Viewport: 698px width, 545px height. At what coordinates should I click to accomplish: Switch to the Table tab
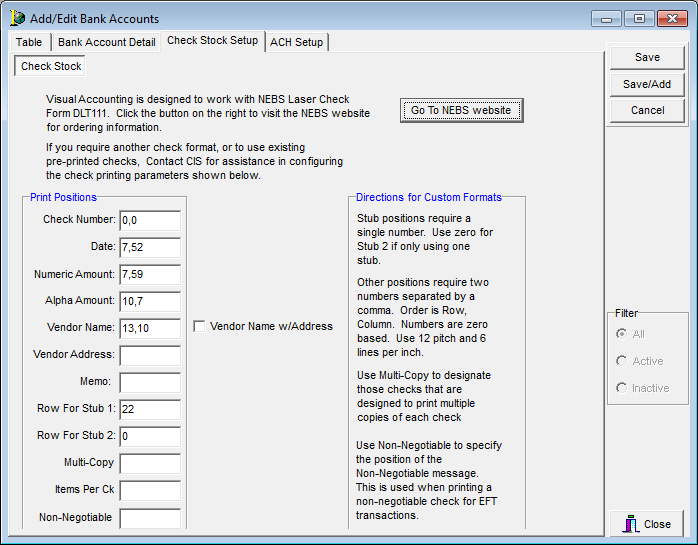[x=29, y=42]
